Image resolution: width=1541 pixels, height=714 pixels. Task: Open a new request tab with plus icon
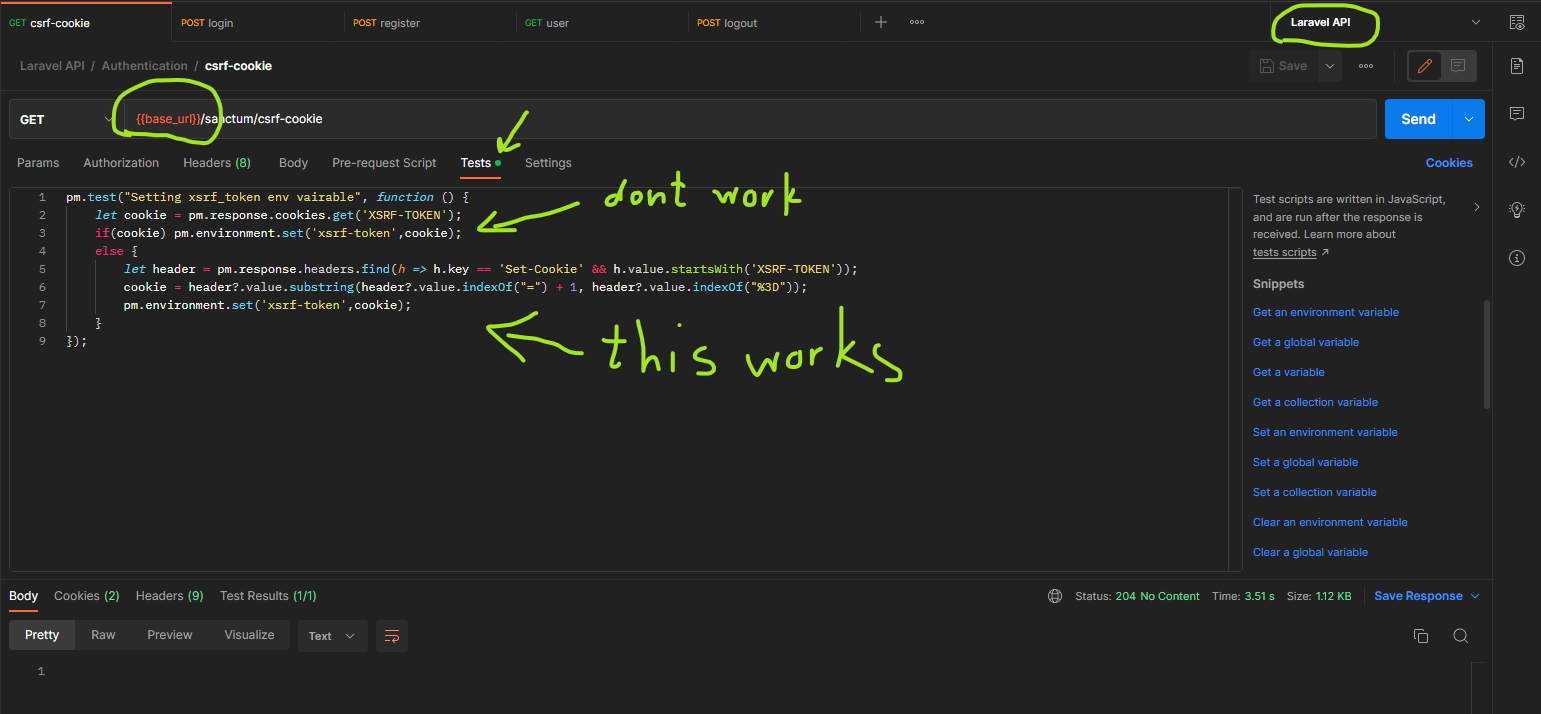pos(880,22)
